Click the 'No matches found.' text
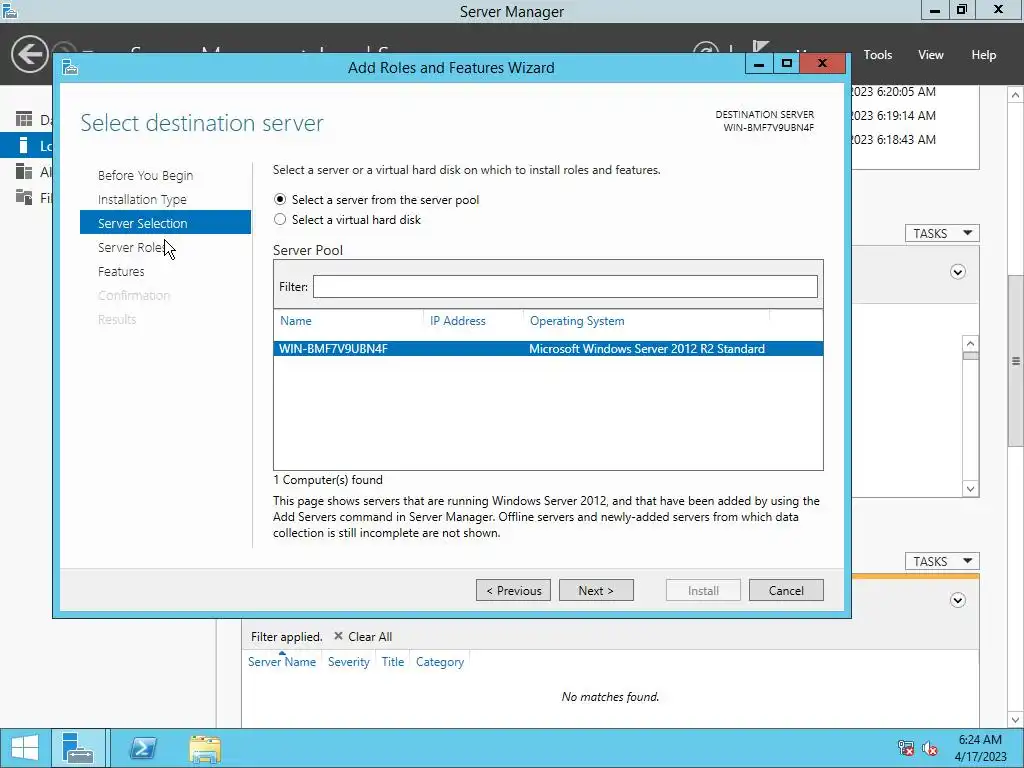 click(610, 697)
